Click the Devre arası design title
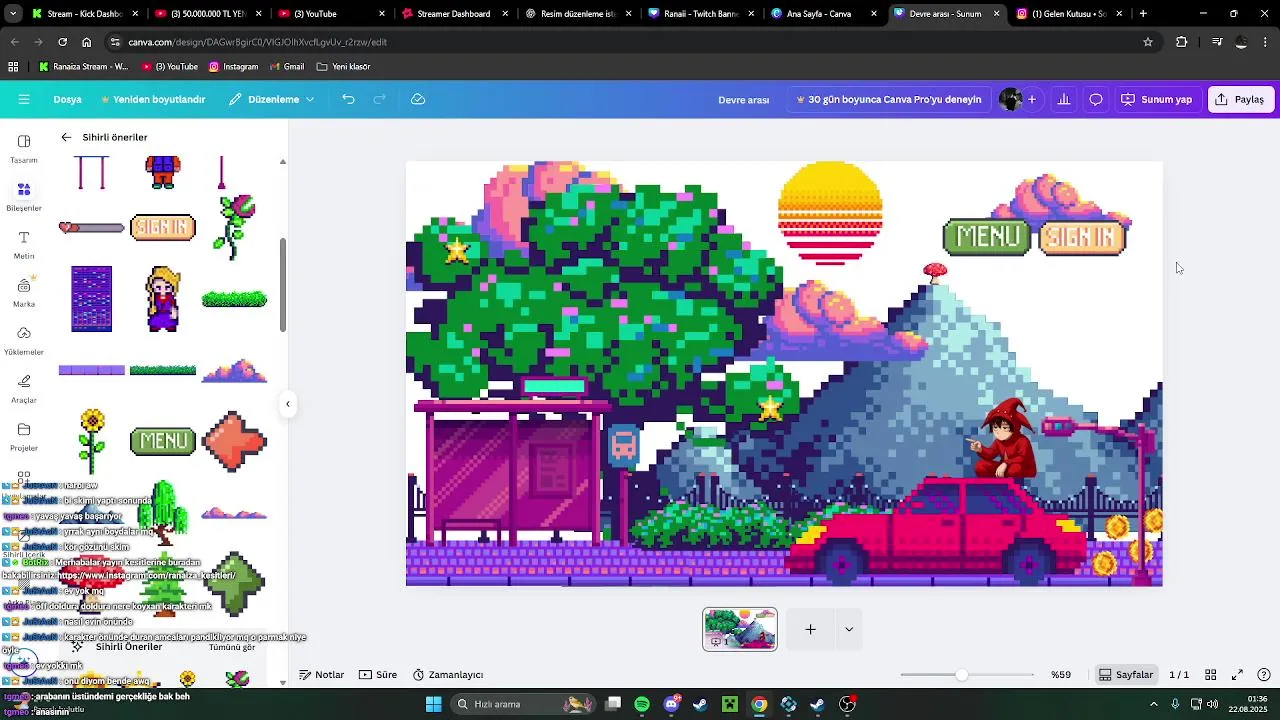This screenshot has height=720, width=1280. (x=744, y=99)
